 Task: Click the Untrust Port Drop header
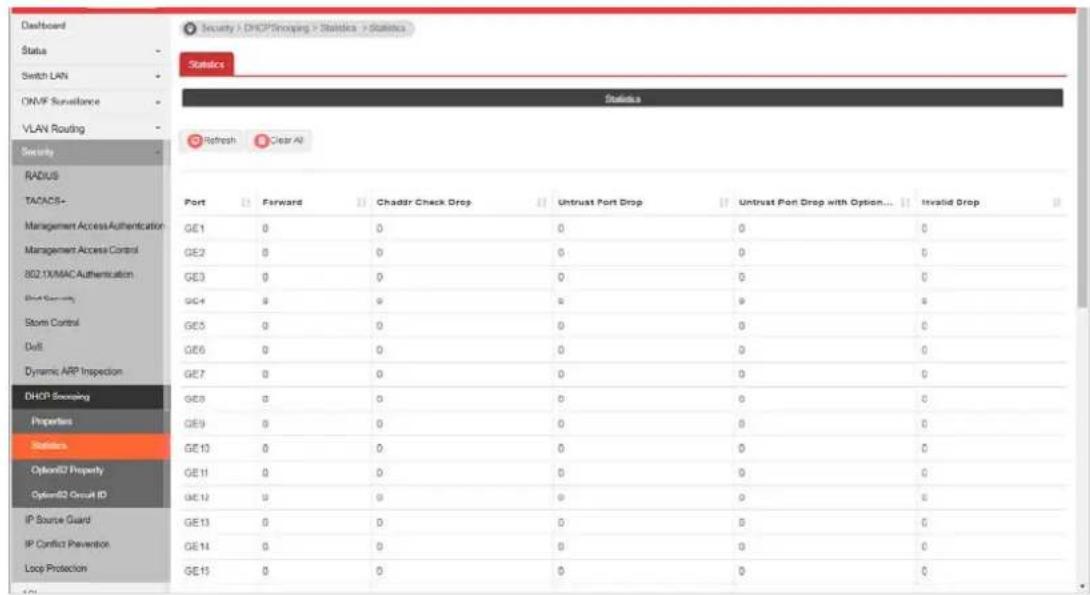(600, 202)
